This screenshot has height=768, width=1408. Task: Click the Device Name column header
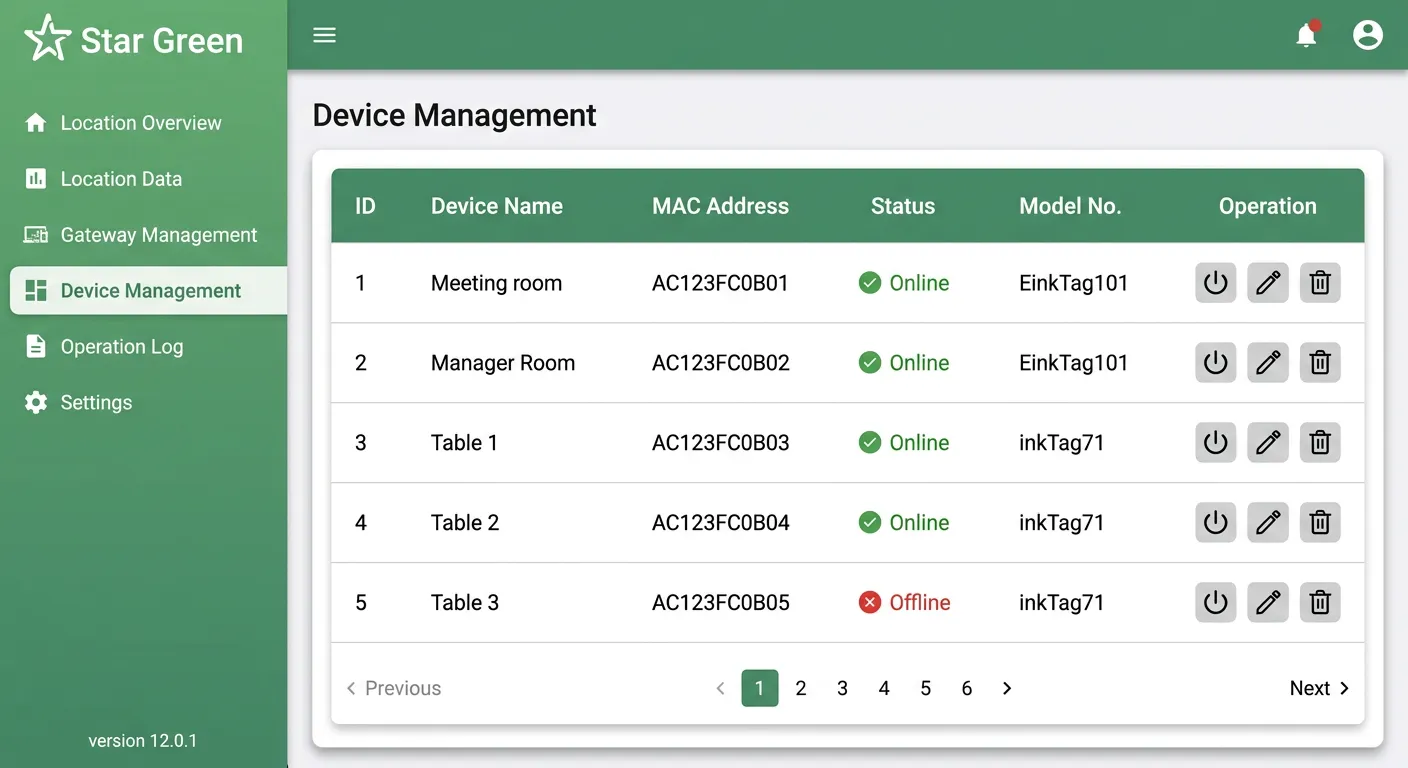pos(497,206)
